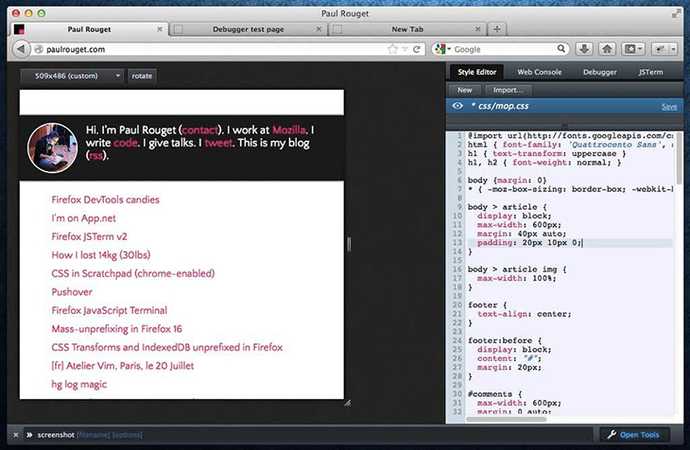Select the JSTerm tab
690x450 pixels.
(x=651, y=72)
